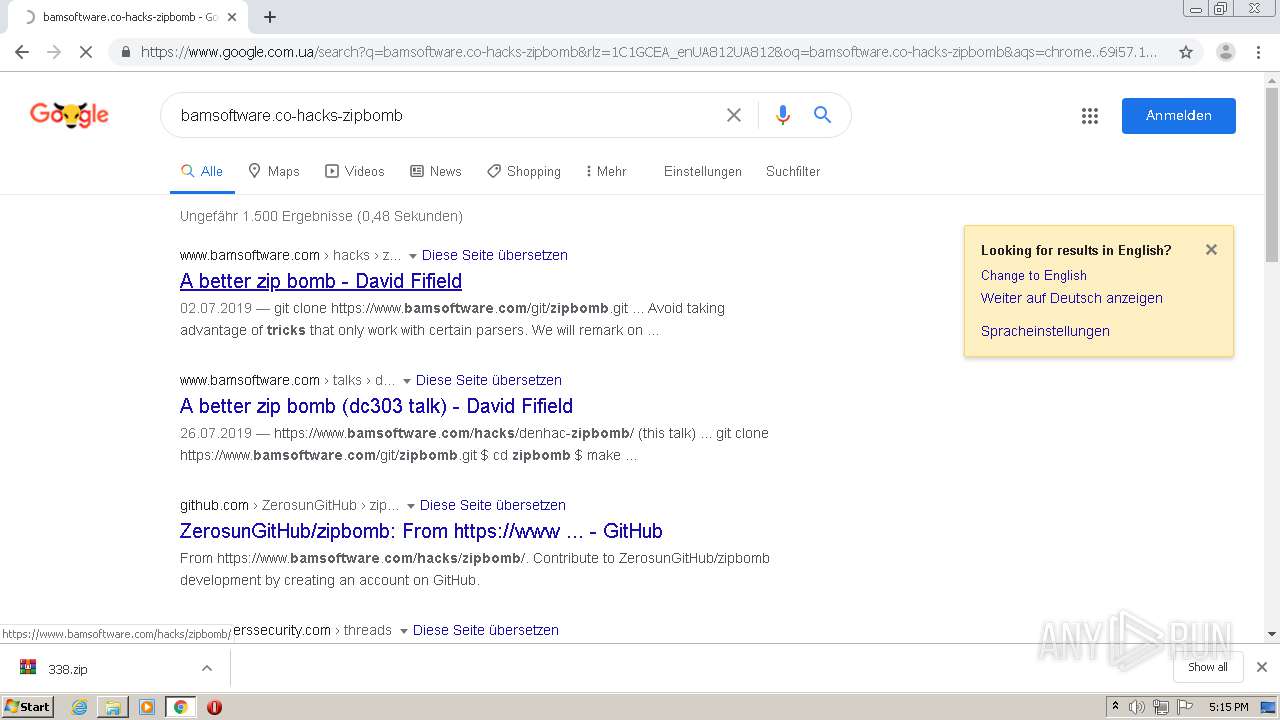
Task: Expand dropdown arrow beside github.com ZerosunGitHub URL
Action: pos(410,506)
